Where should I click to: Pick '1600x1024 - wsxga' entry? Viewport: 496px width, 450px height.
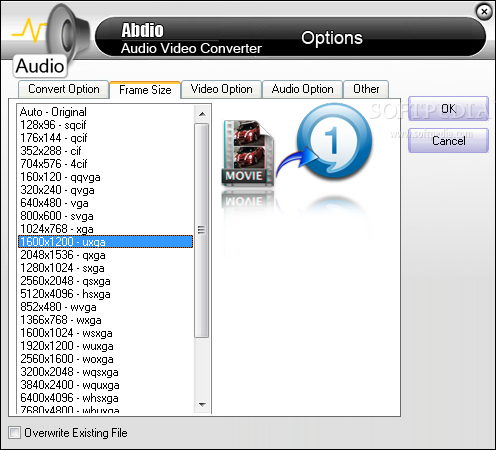point(105,333)
